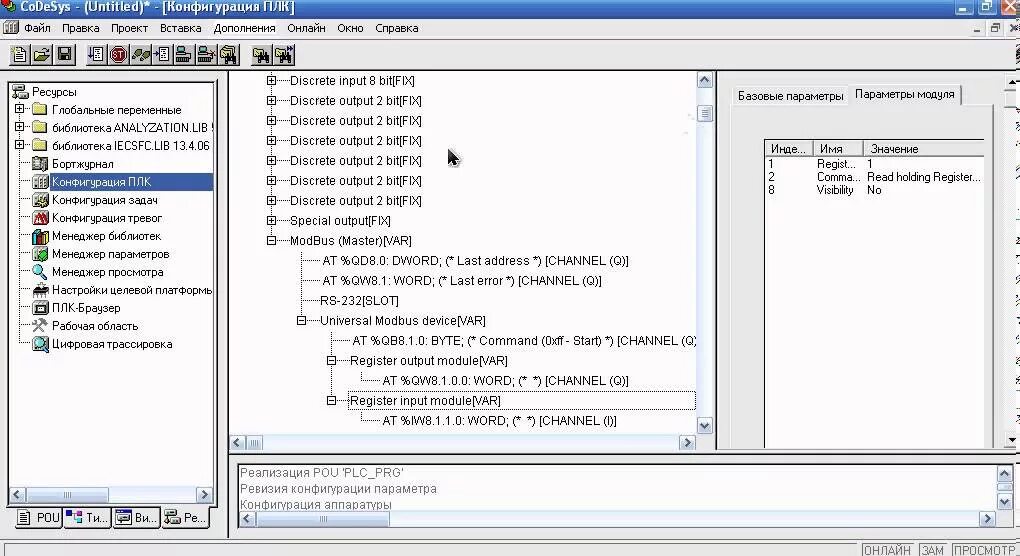Image resolution: width=1020 pixels, height=556 pixels.
Task: Click the Find binoculars toolbar icon
Action: [x=261, y=55]
